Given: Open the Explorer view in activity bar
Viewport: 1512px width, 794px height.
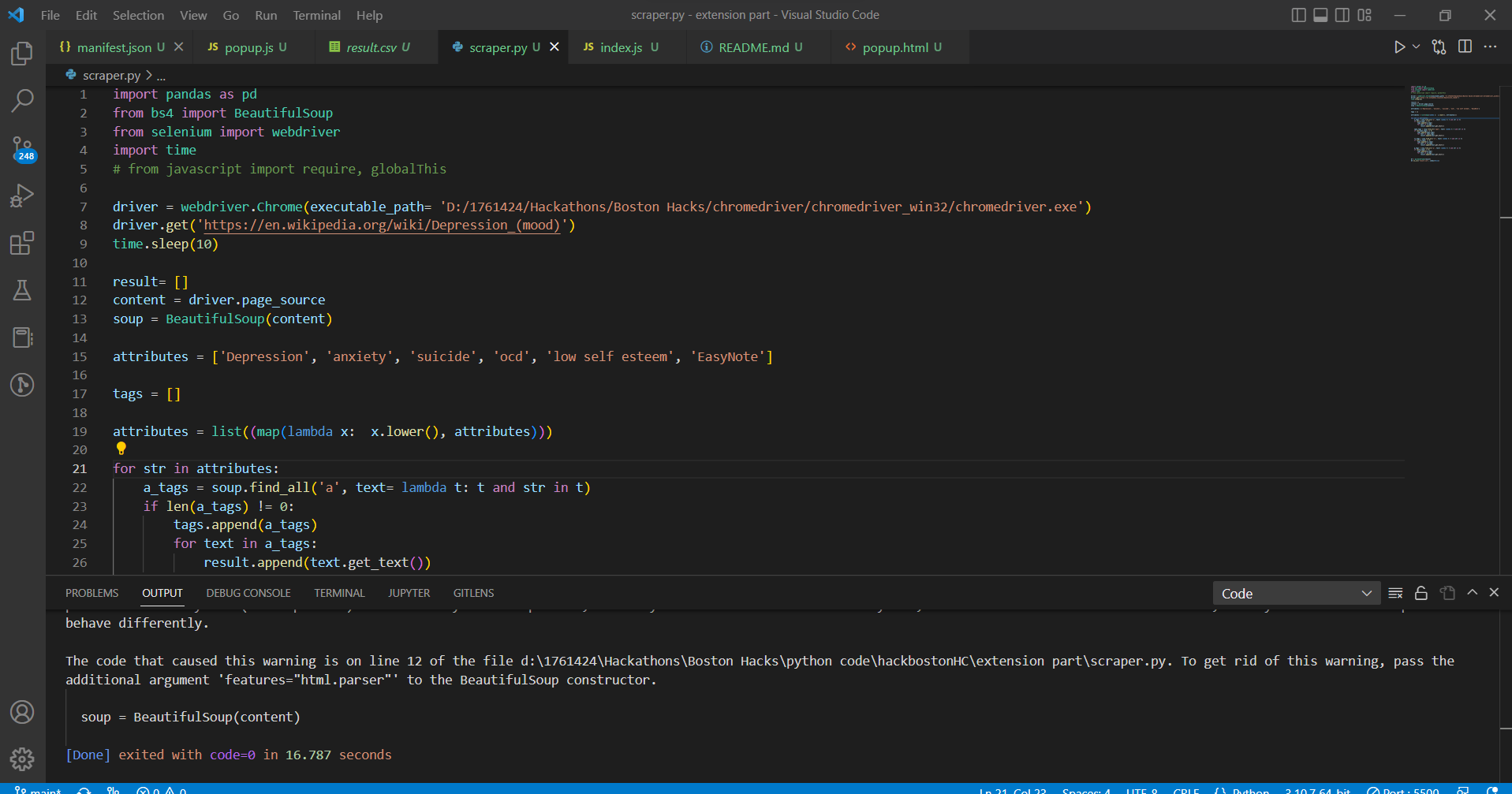Looking at the screenshot, I should point(22,54).
